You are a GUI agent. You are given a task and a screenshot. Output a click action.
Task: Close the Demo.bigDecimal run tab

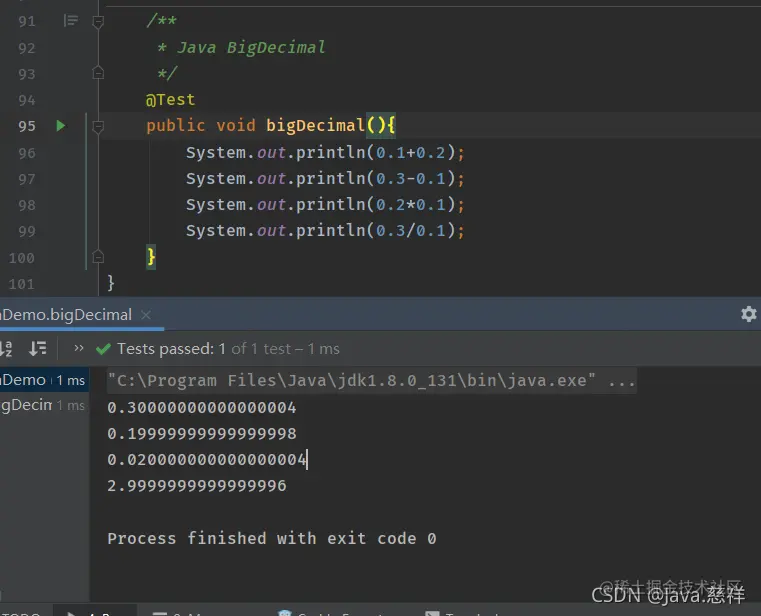146,315
